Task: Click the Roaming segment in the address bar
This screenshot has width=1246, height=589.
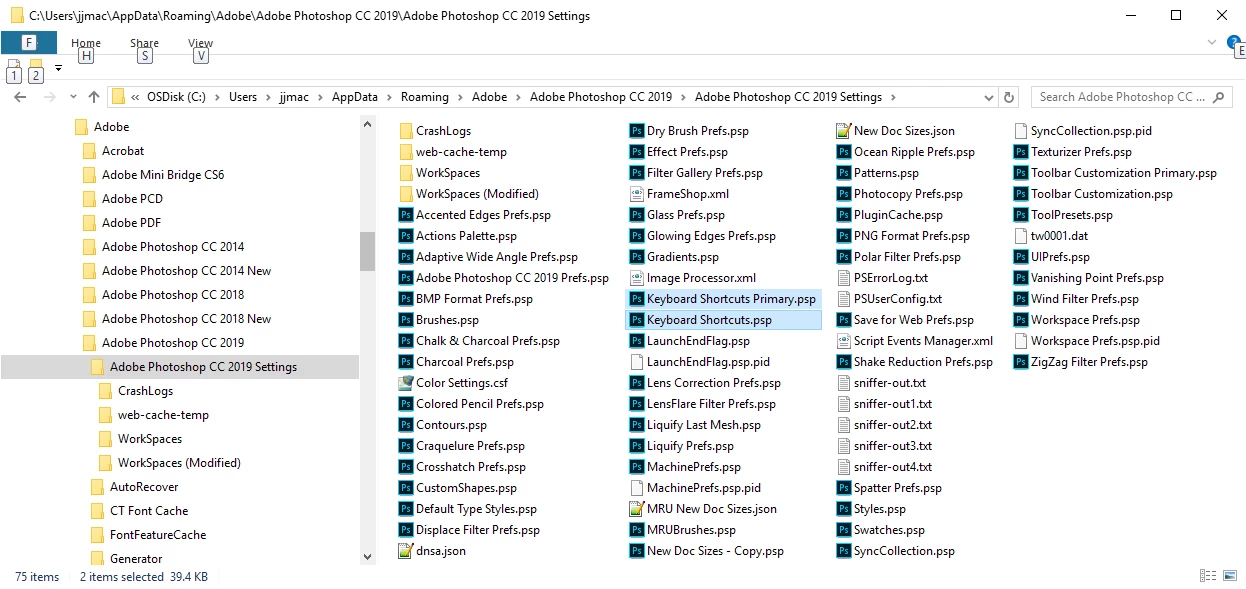Action: click(x=425, y=97)
